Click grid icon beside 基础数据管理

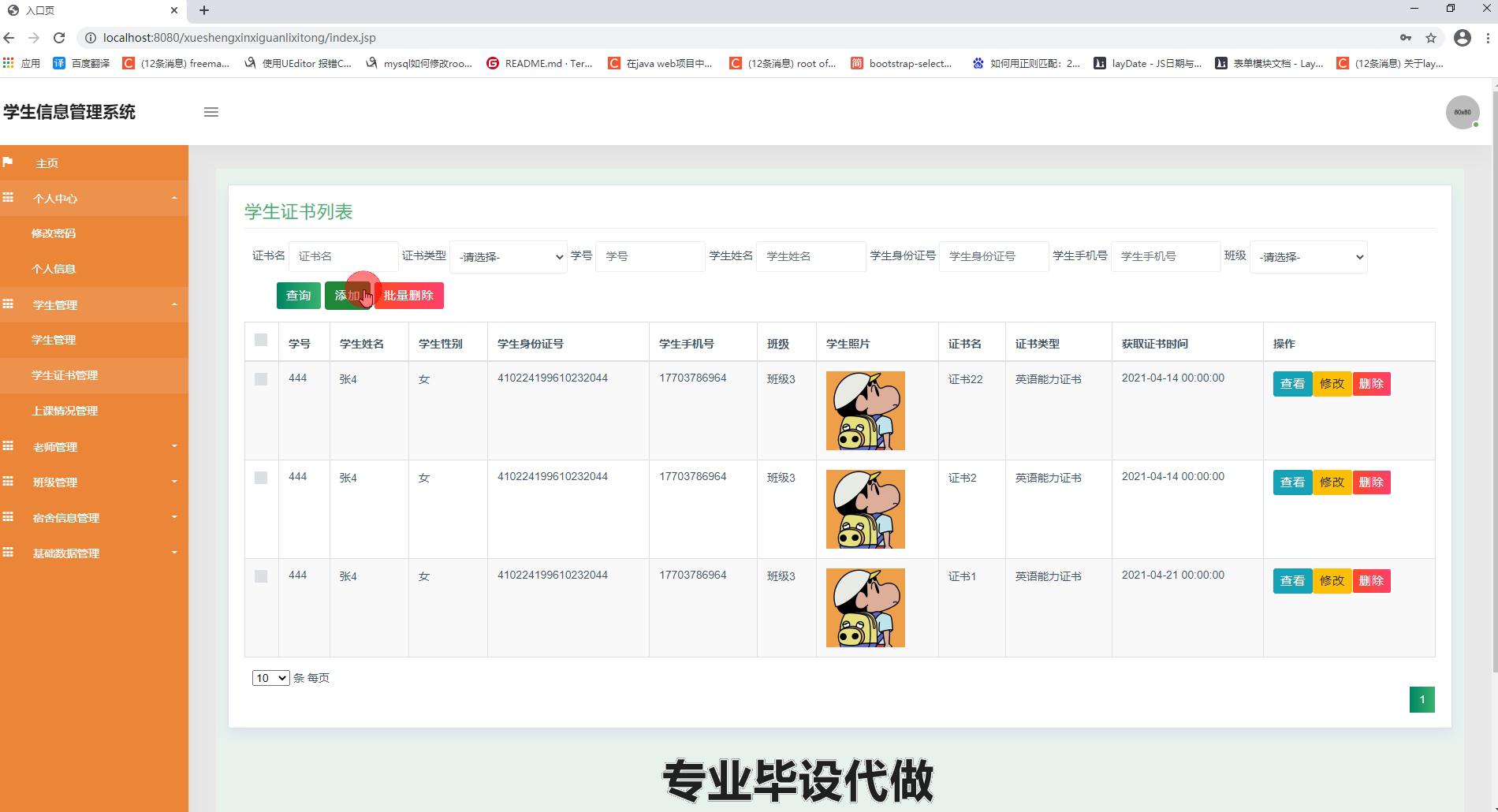[x=8, y=553]
